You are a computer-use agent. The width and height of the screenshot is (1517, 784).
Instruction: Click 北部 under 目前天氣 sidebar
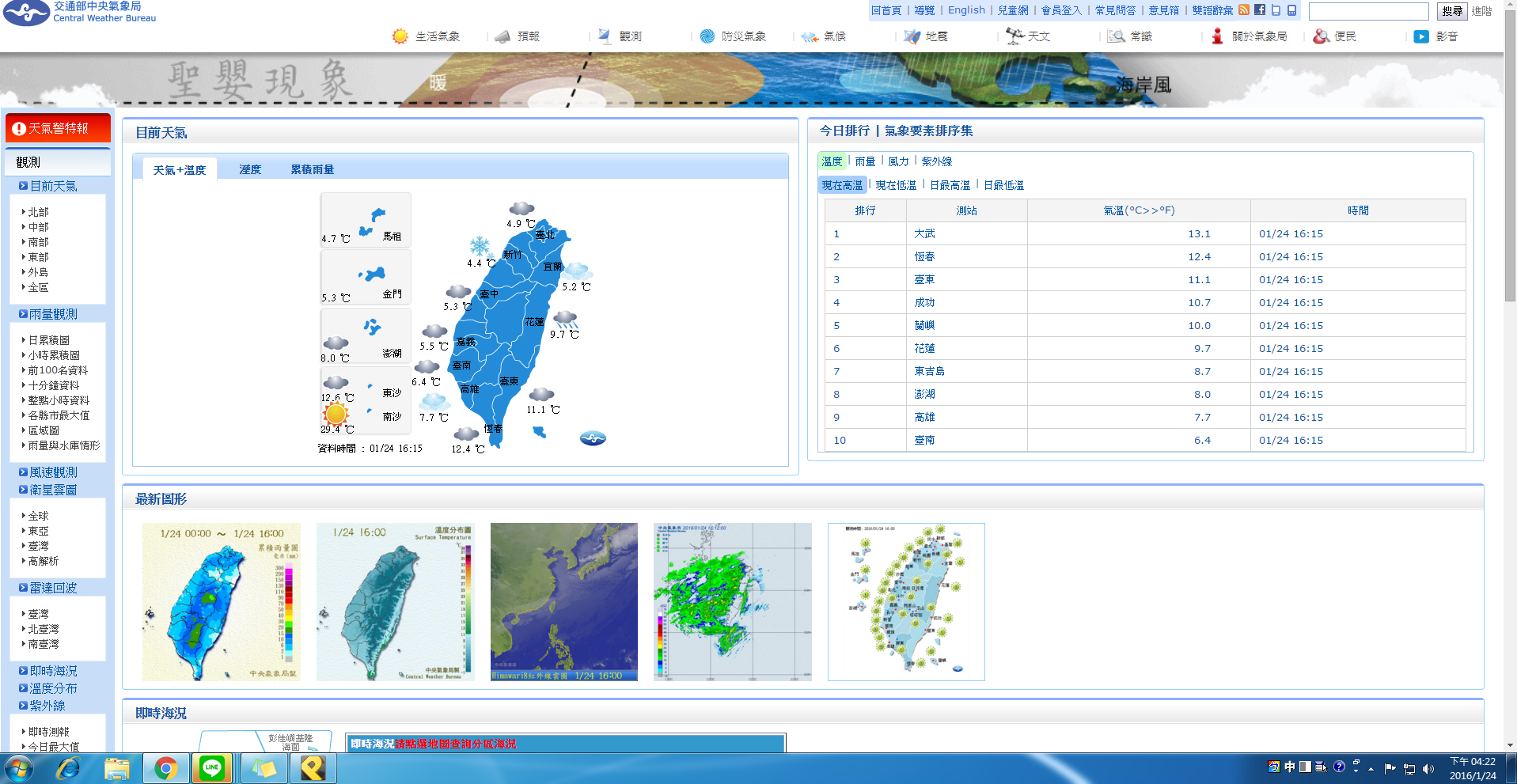[38, 212]
